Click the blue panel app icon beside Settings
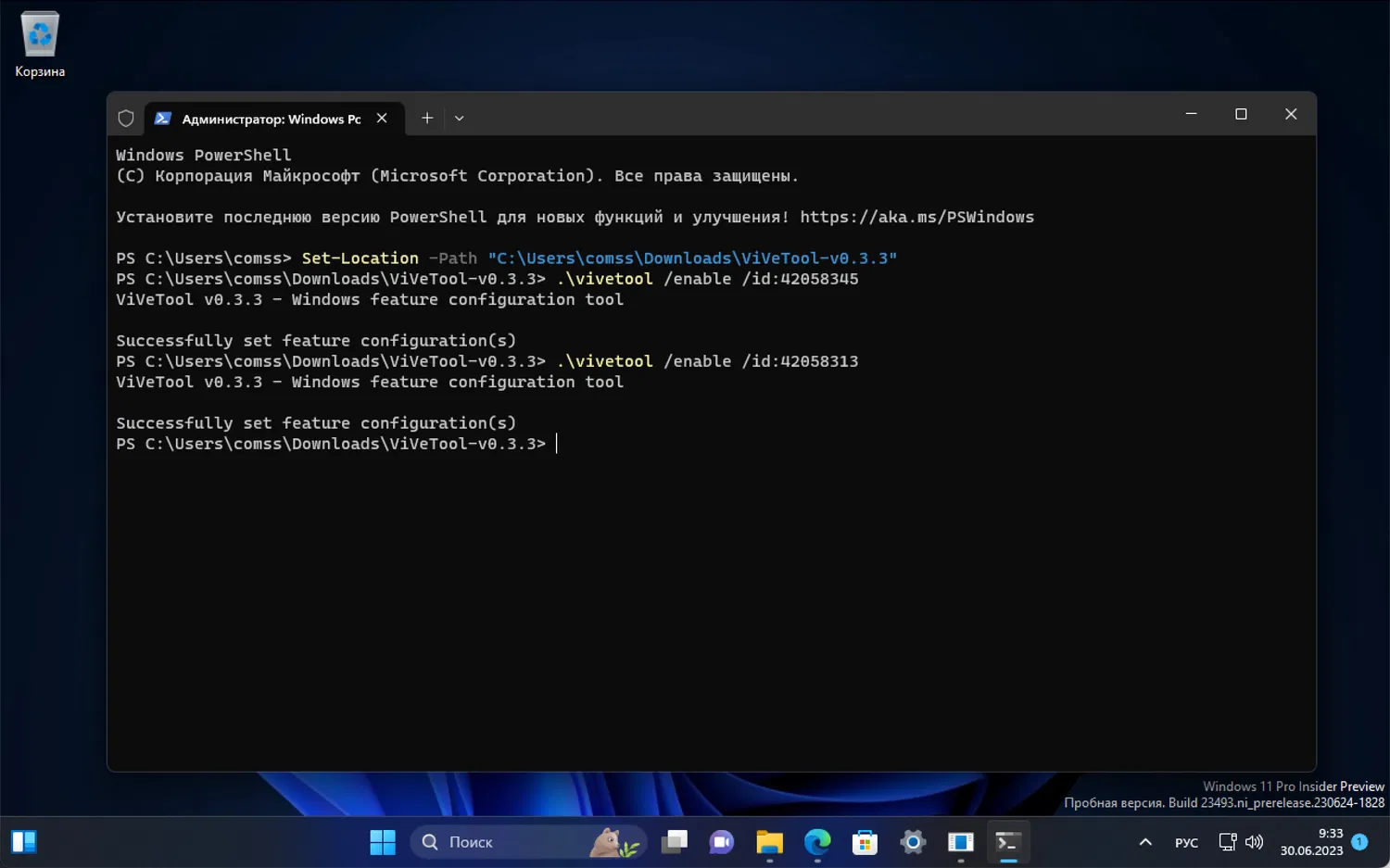The width and height of the screenshot is (1390, 868). 961,842
